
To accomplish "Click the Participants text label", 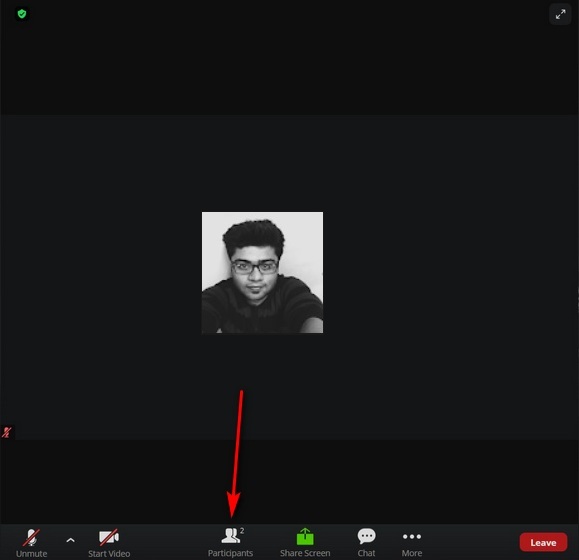I will 230,553.
